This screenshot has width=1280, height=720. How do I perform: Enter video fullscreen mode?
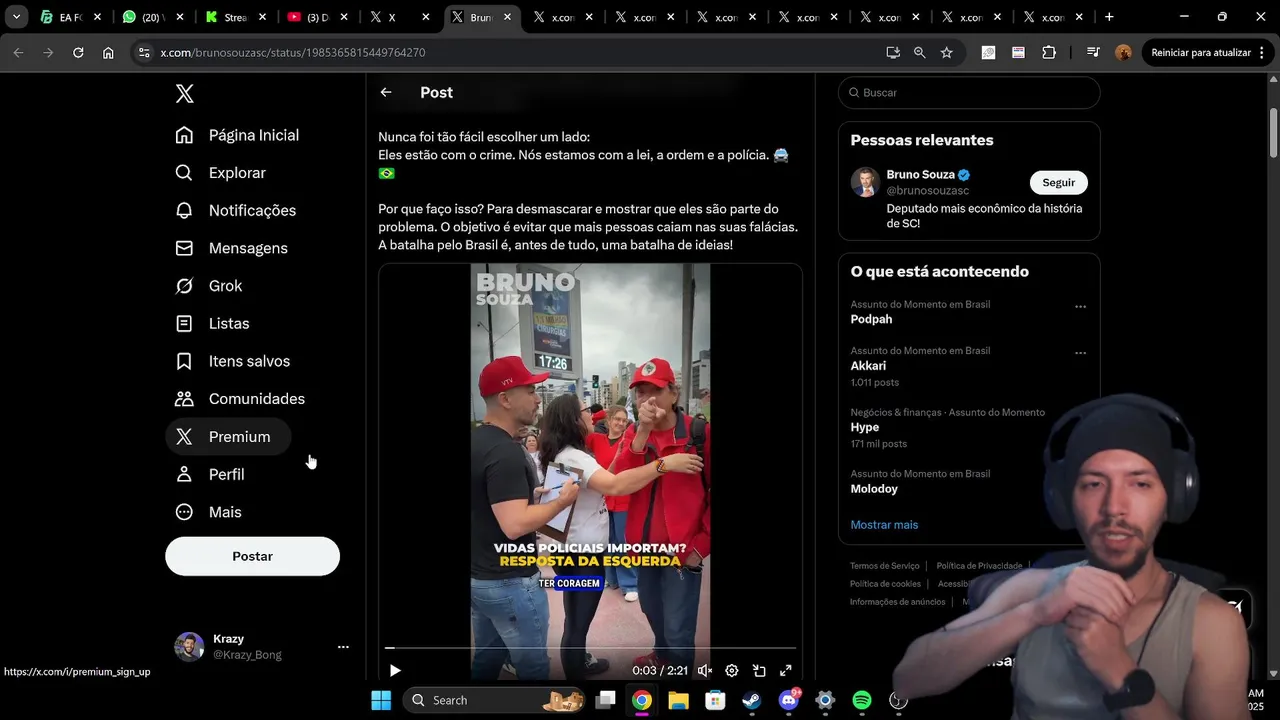click(786, 671)
